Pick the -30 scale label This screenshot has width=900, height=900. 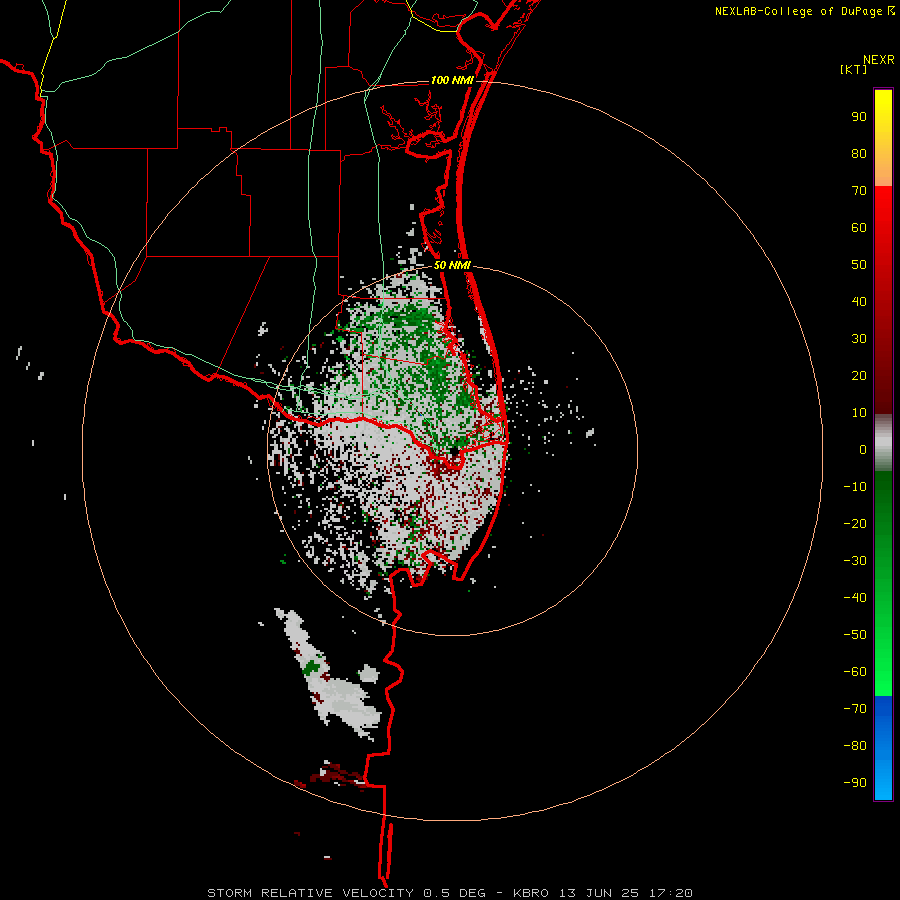pos(855,561)
